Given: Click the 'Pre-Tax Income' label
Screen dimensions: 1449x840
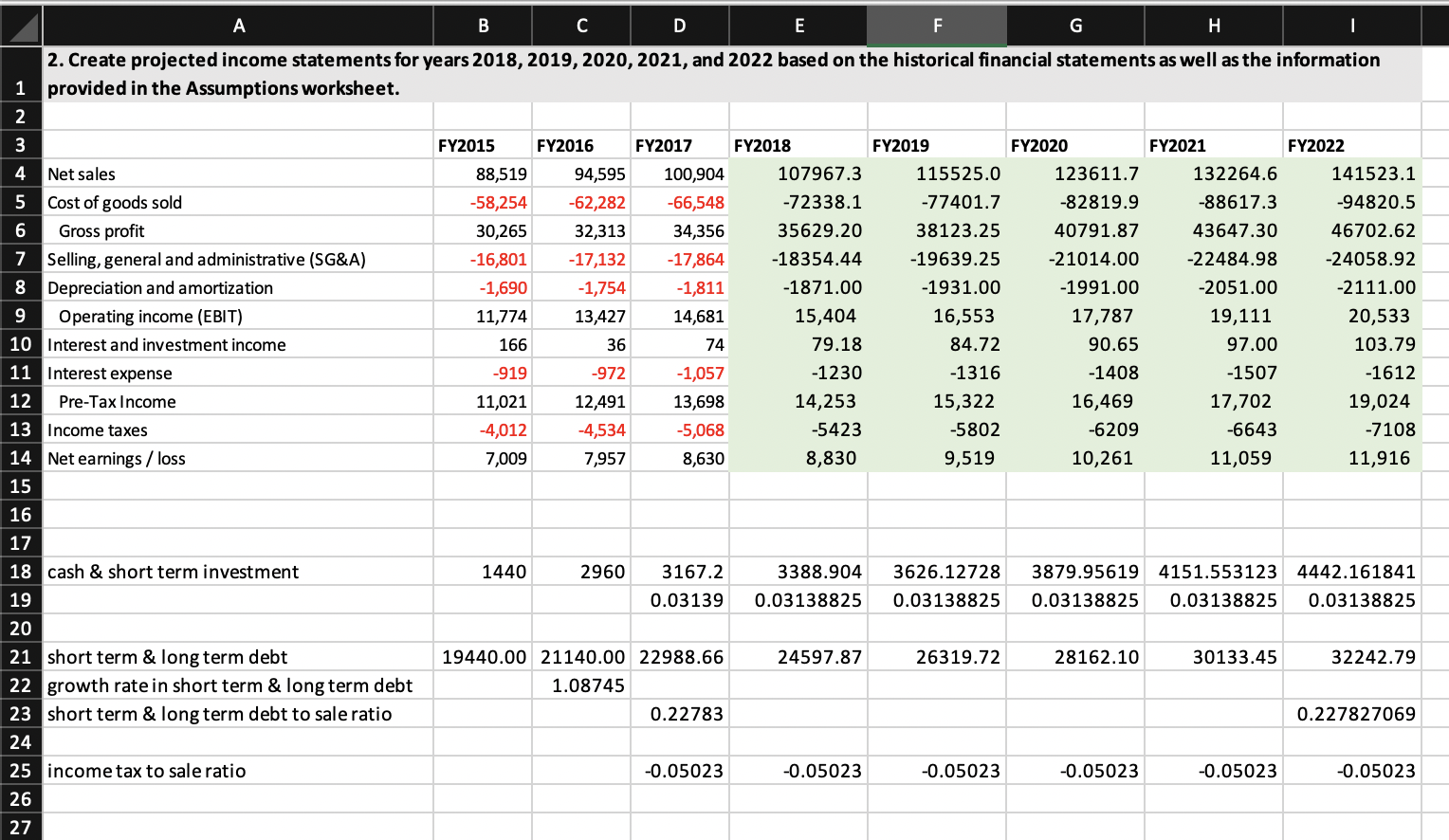Looking at the screenshot, I should point(118,402).
